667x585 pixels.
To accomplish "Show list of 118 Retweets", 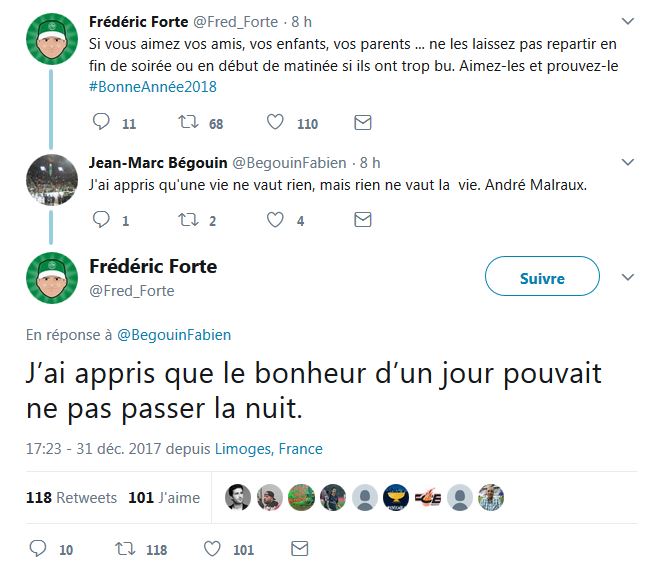I will click(71, 498).
